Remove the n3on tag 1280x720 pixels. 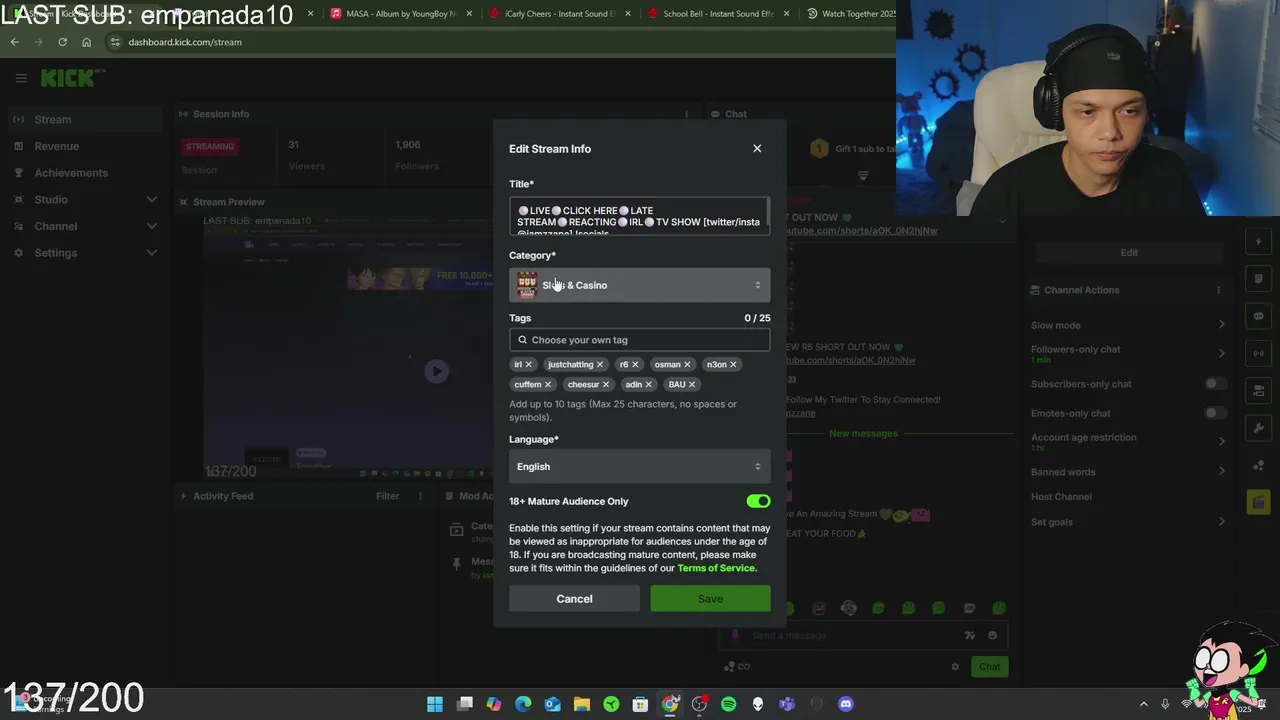[733, 364]
